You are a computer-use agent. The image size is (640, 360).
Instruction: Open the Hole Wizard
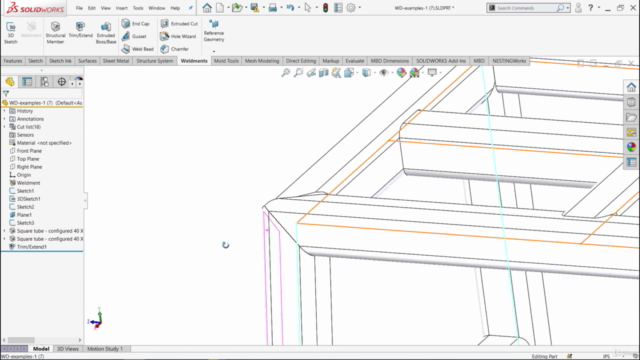point(178,36)
